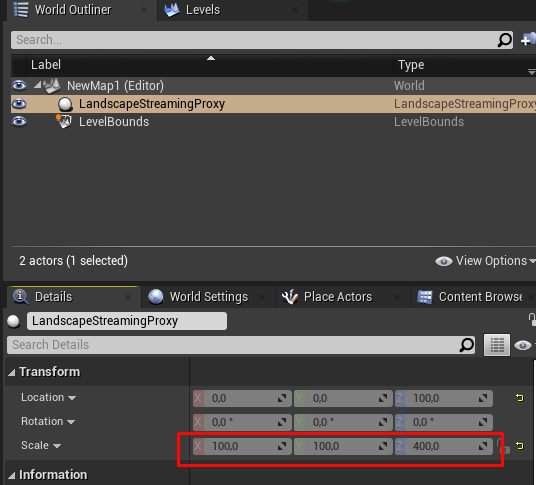Collapse the NewMap1 (Editor) tree node

click(37, 85)
